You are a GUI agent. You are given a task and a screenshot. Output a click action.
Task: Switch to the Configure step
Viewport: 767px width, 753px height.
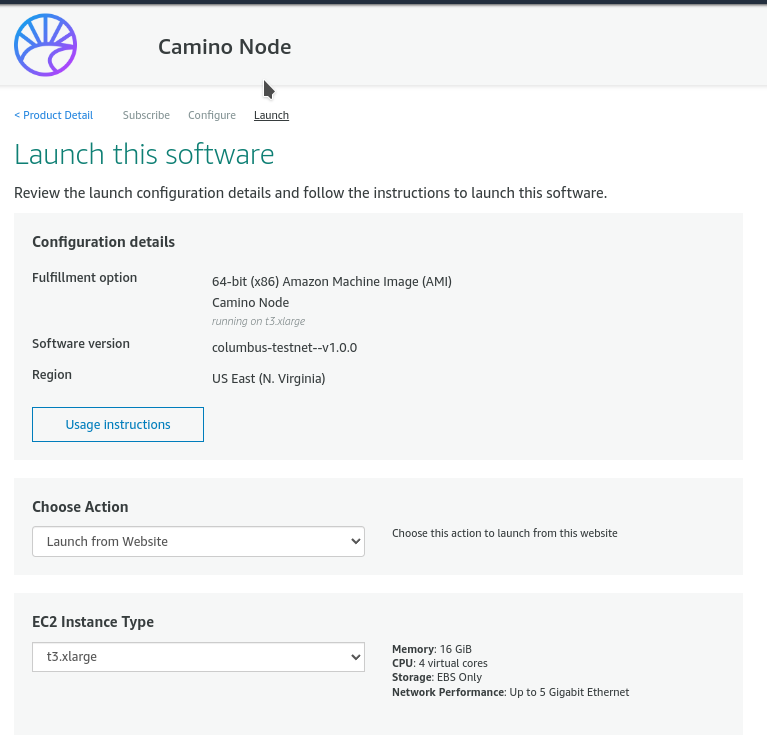coord(212,115)
